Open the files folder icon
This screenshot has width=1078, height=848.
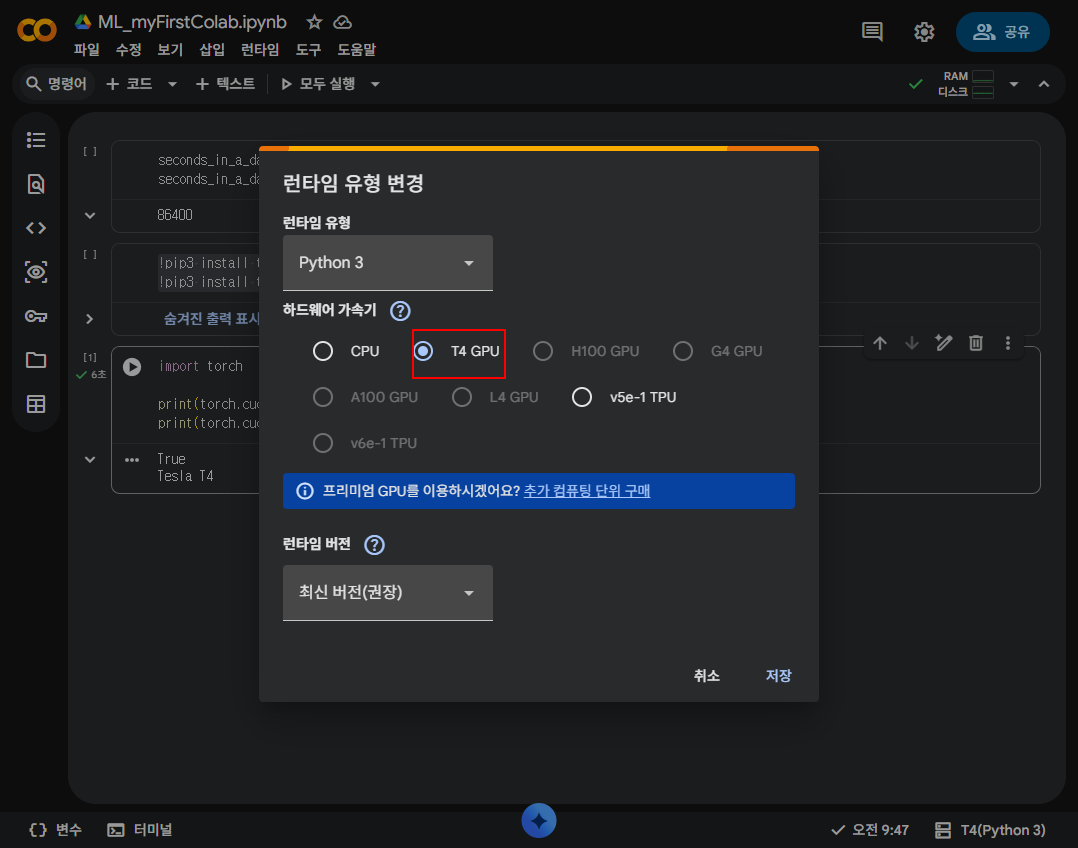coord(36,360)
